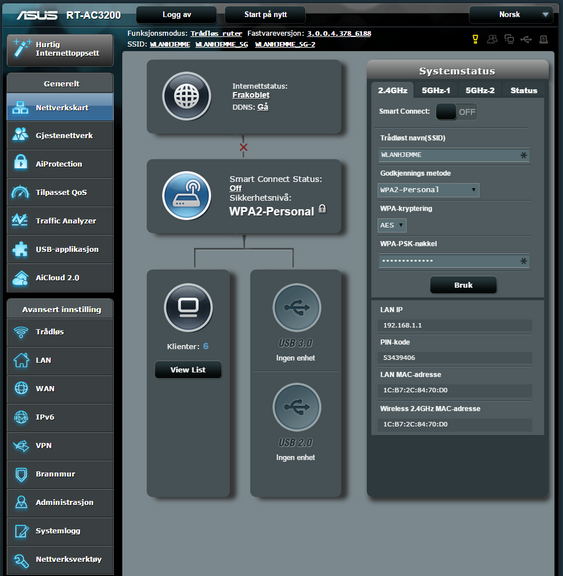Open Tilpasset QoS settings
The width and height of the screenshot is (563, 576).
tap(60, 192)
